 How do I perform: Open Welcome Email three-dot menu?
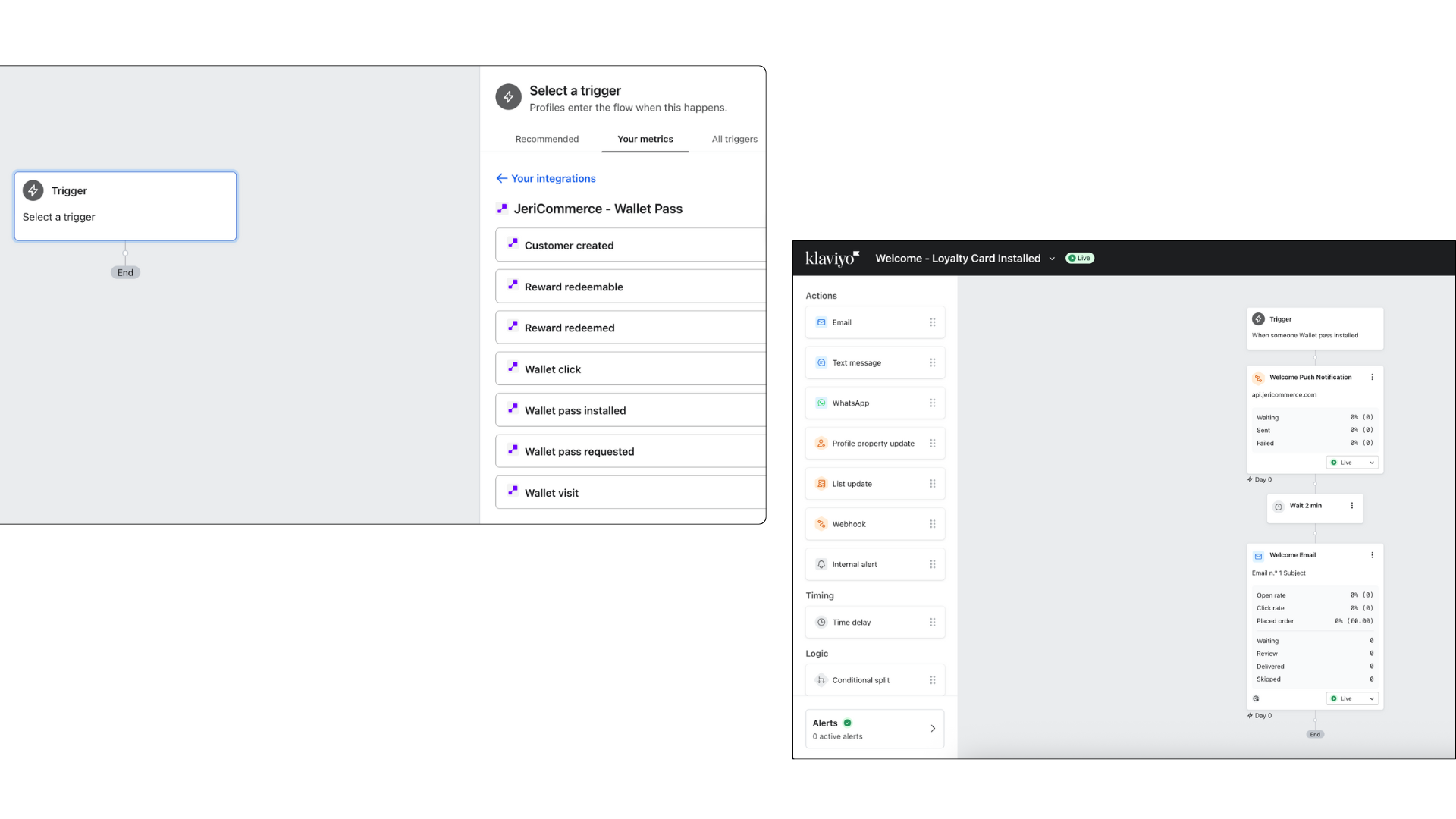[x=1372, y=555]
